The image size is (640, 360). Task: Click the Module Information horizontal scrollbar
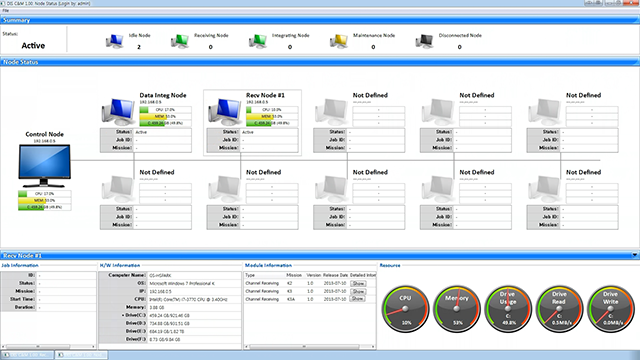coord(310,347)
